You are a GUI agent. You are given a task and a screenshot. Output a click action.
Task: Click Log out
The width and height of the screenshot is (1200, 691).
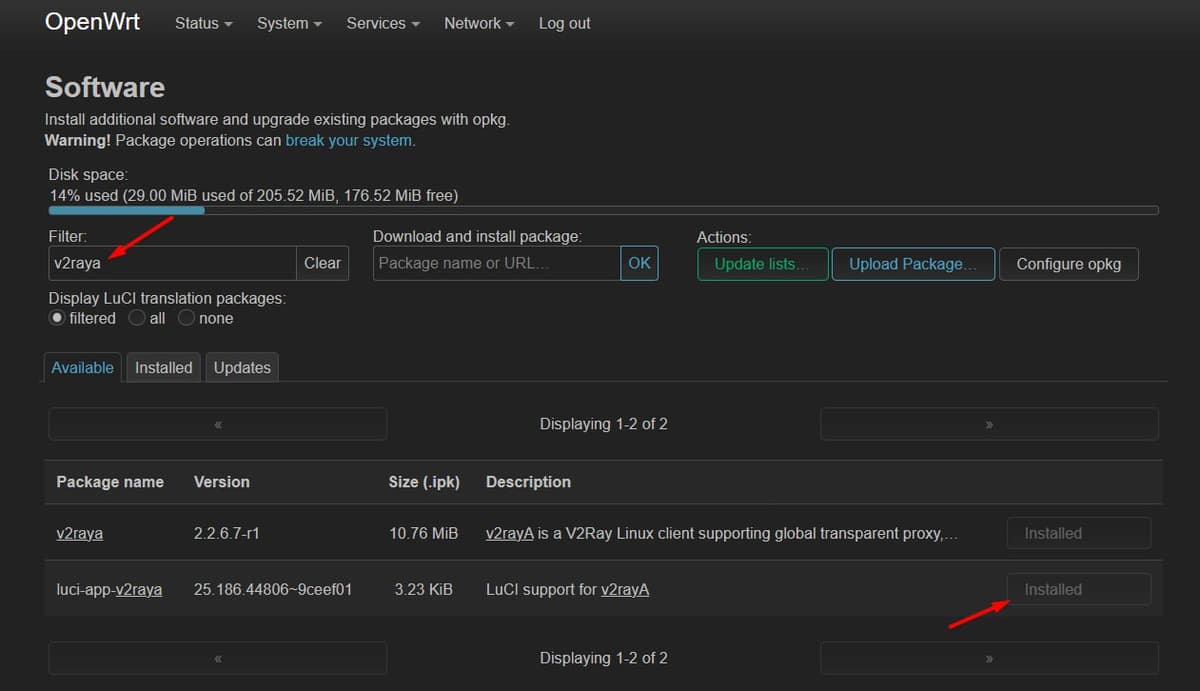pos(563,23)
